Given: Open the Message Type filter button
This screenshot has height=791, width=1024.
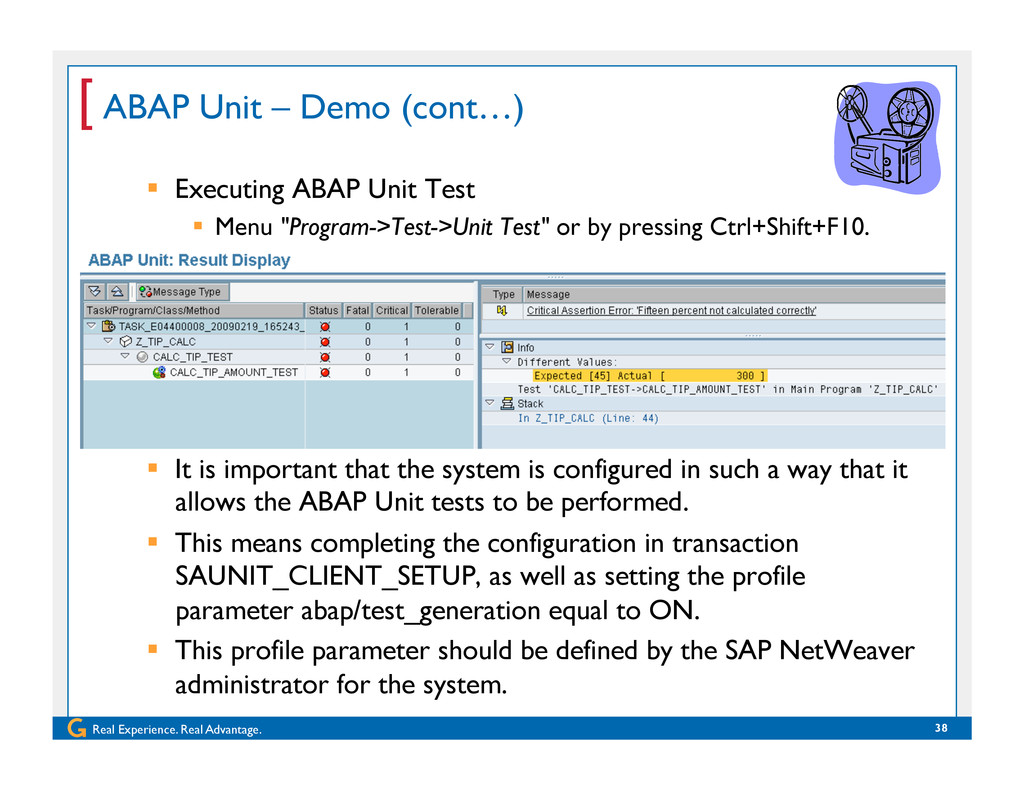Looking at the screenshot, I should [x=183, y=291].
